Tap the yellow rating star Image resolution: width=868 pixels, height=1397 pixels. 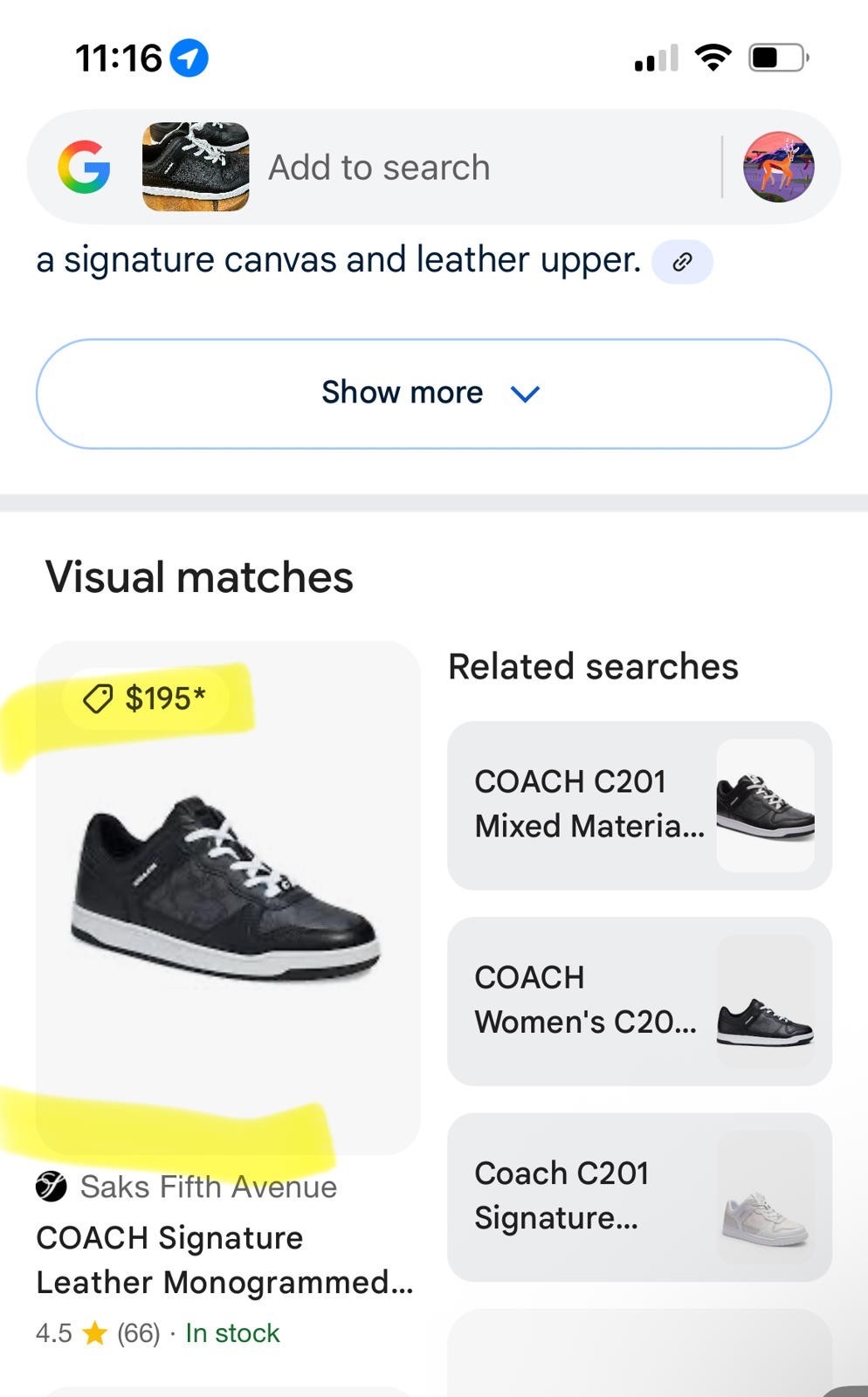94,1333
